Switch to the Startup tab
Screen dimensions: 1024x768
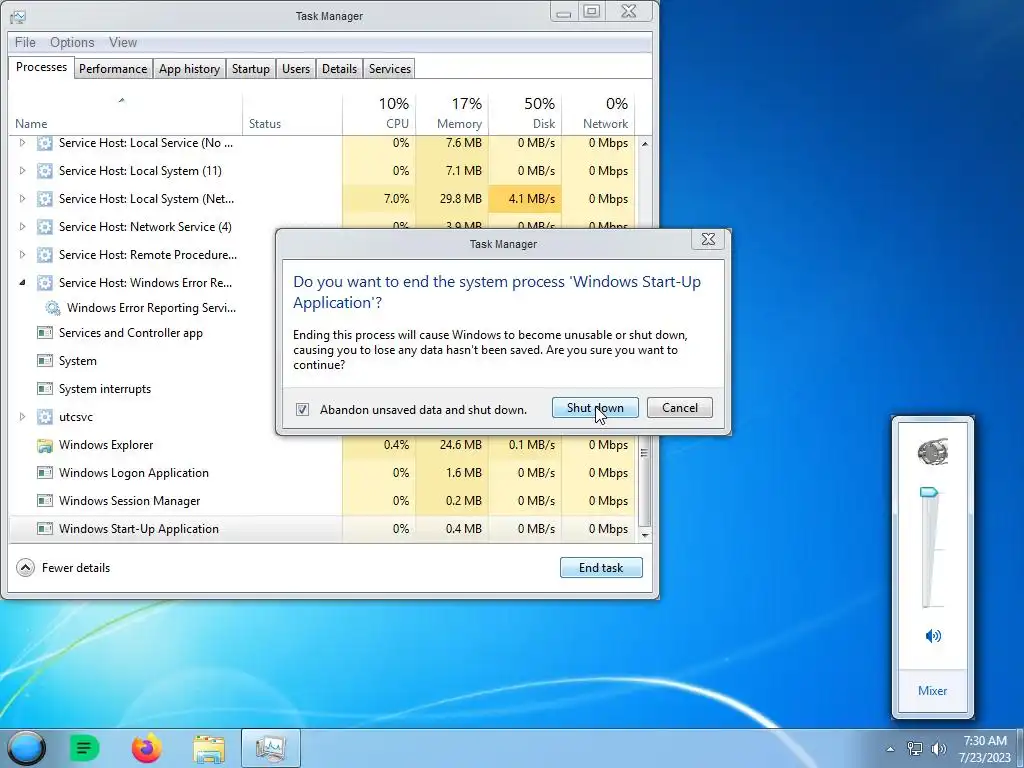coord(251,69)
